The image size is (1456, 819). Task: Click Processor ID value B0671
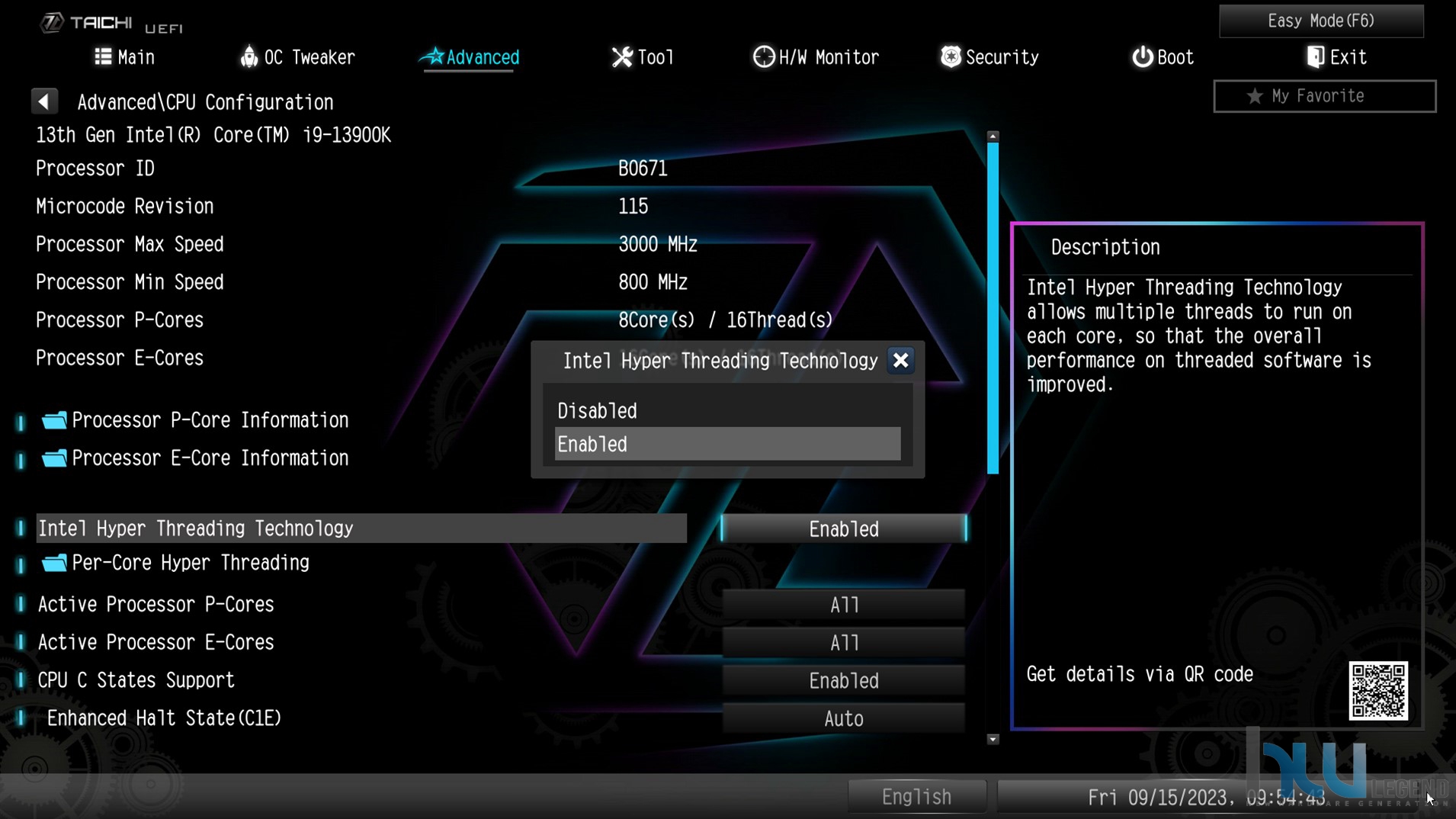[643, 169]
